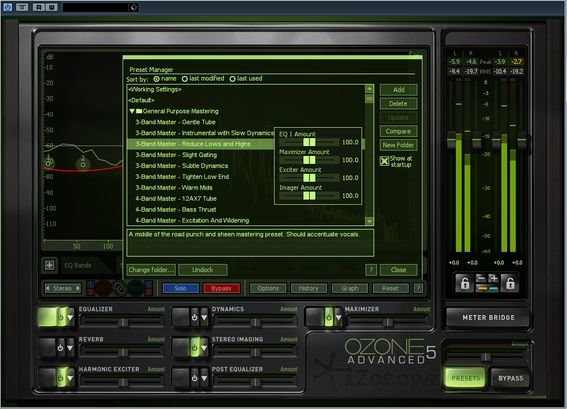This screenshot has width=567, height=409.
Task: Toggle the Post Equalizer power button
Action: pyautogui.click(x=195, y=378)
